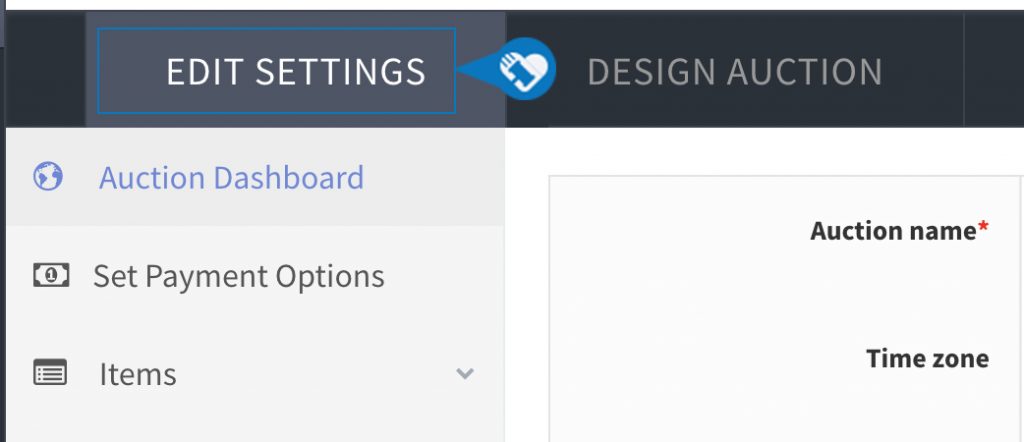1024x442 pixels.
Task: Click the Auction name field label
Action: (x=893, y=230)
